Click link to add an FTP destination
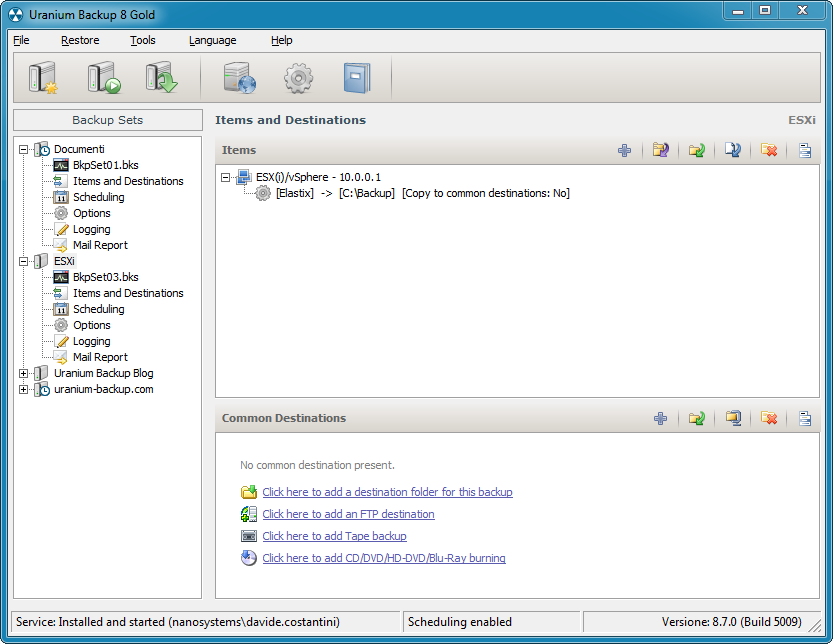 pos(348,514)
